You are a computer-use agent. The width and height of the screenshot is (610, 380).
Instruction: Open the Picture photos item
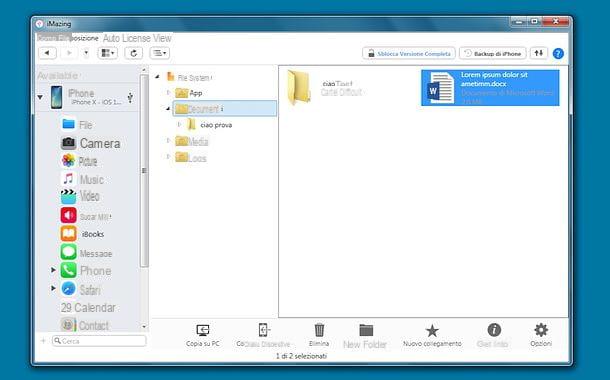(x=79, y=161)
